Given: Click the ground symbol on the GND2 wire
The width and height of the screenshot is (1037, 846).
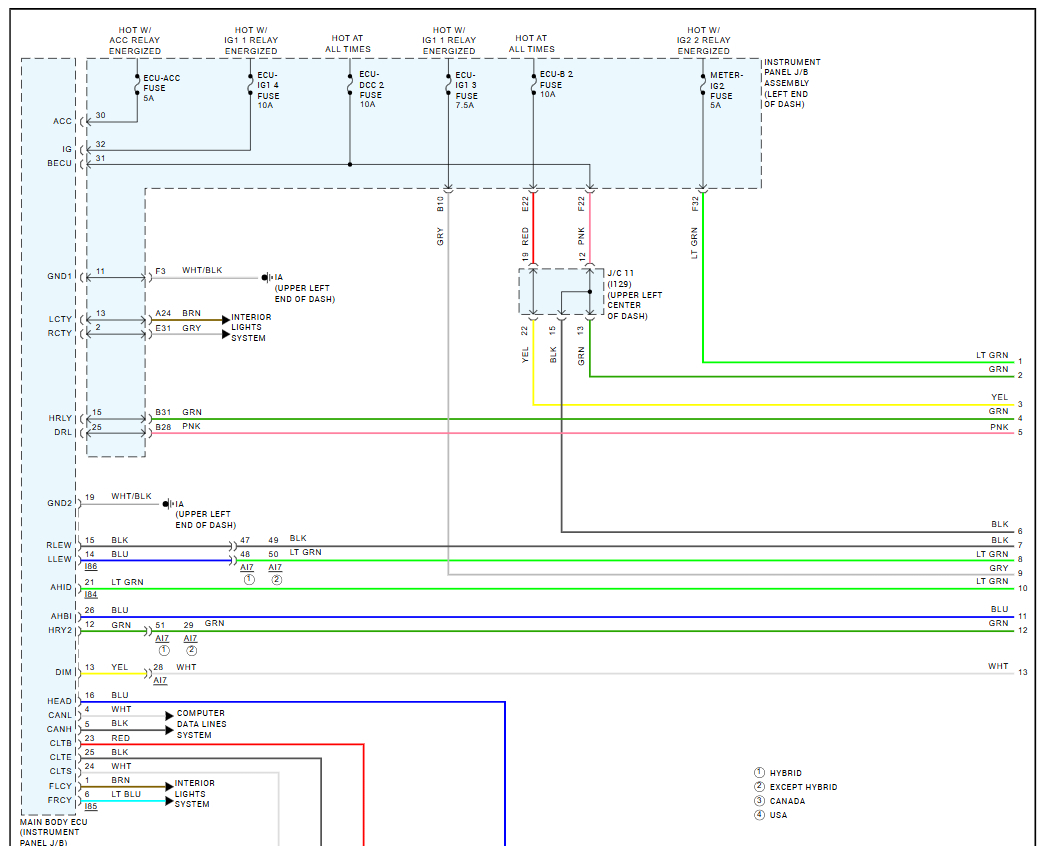Looking at the screenshot, I should tap(168, 504).
